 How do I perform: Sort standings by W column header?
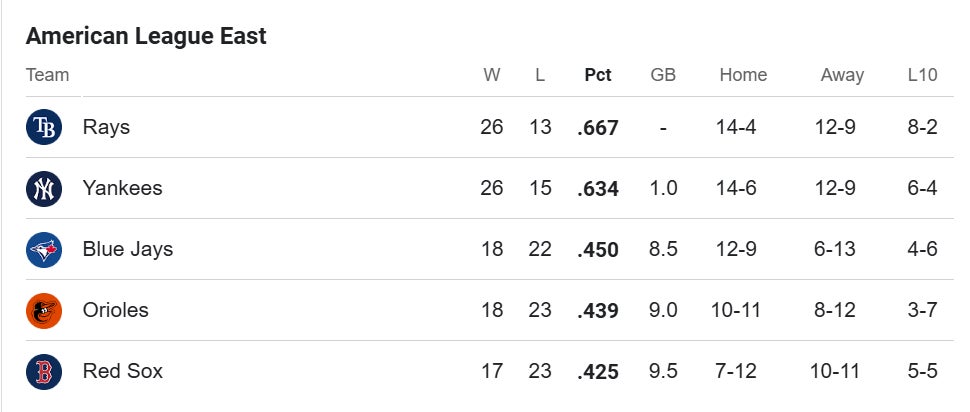pos(492,75)
